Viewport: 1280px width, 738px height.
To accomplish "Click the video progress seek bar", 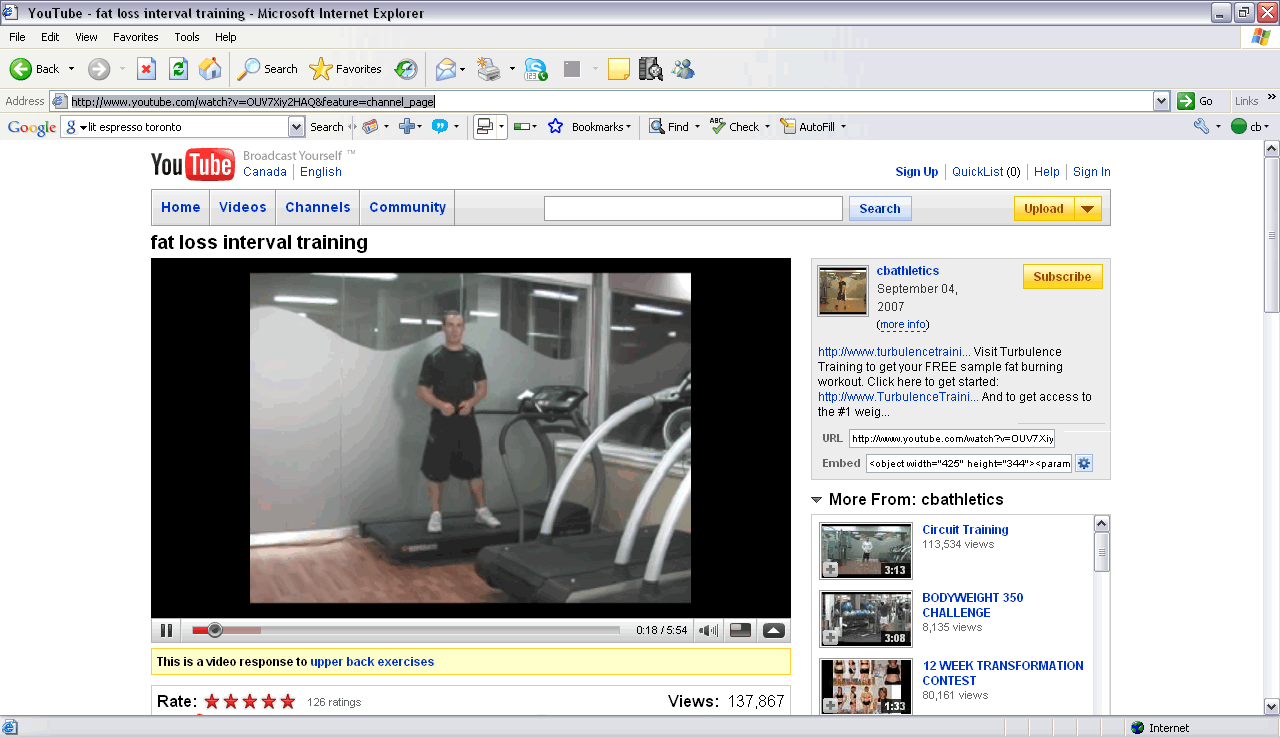I will (406, 630).
